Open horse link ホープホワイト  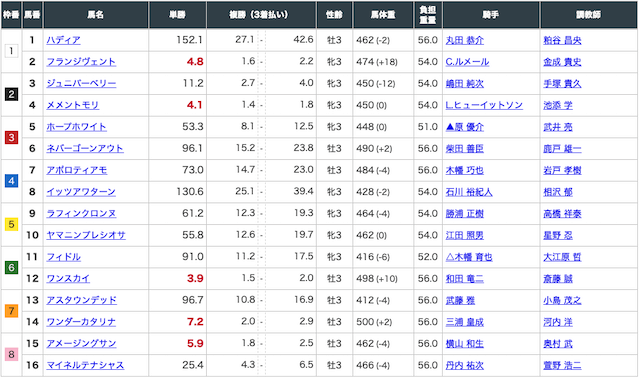[76, 127]
